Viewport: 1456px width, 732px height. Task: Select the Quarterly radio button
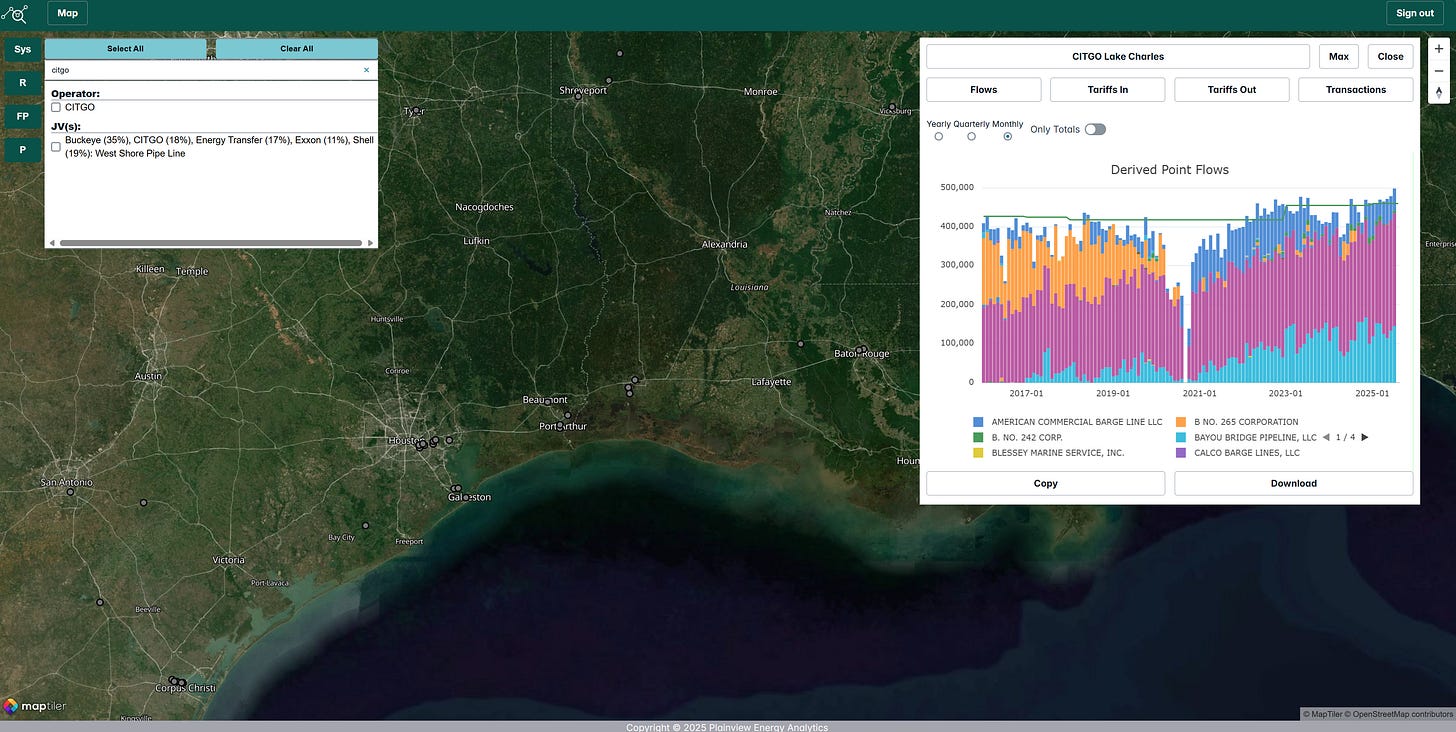pos(971,136)
